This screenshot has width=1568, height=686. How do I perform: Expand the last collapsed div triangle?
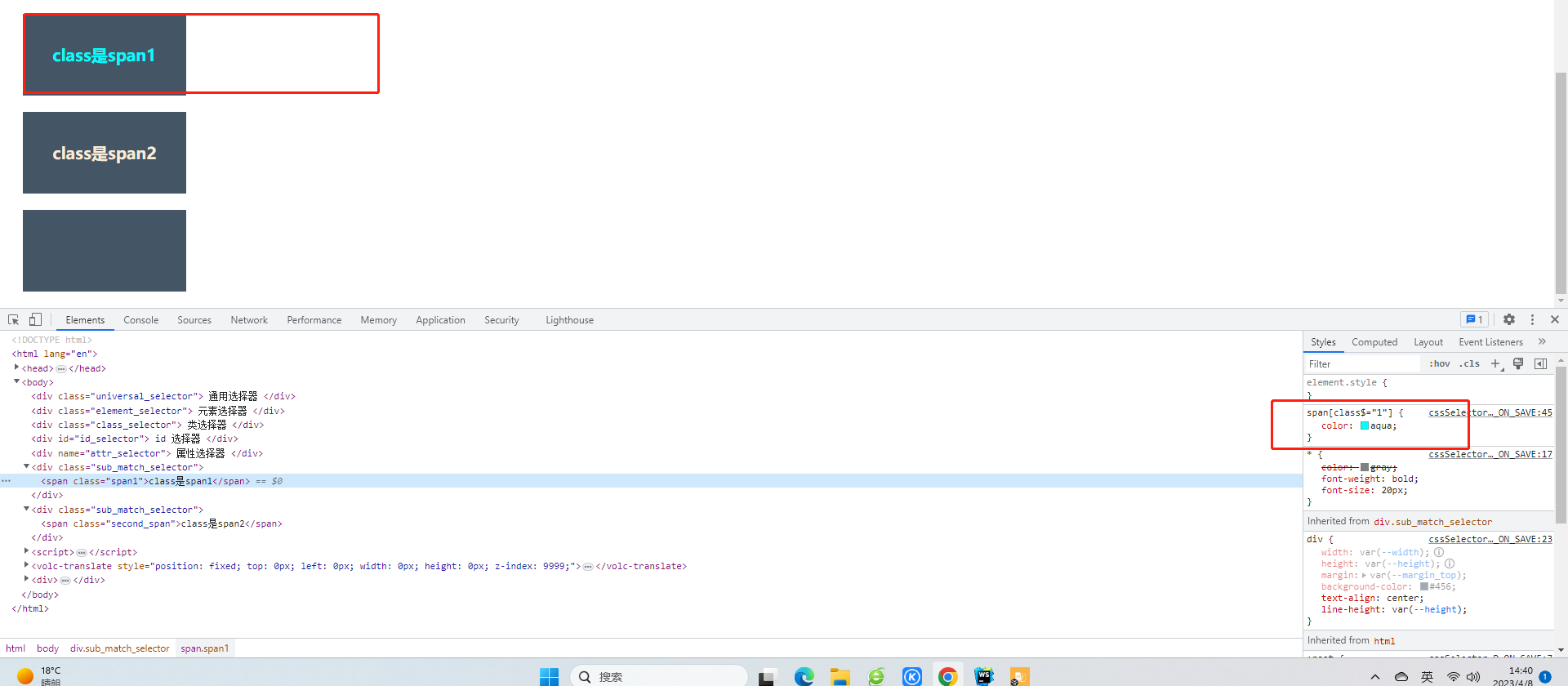click(x=26, y=579)
